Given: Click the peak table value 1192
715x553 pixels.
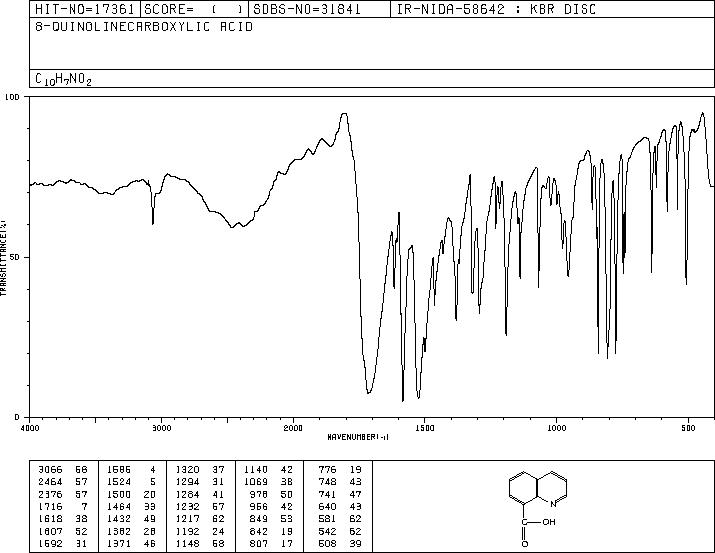Looking at the screenshot, I should 187,532.
